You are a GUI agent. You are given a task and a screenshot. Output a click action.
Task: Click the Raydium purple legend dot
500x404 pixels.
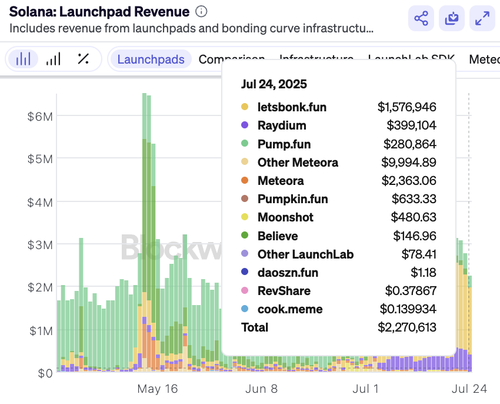tap(245, 125)
